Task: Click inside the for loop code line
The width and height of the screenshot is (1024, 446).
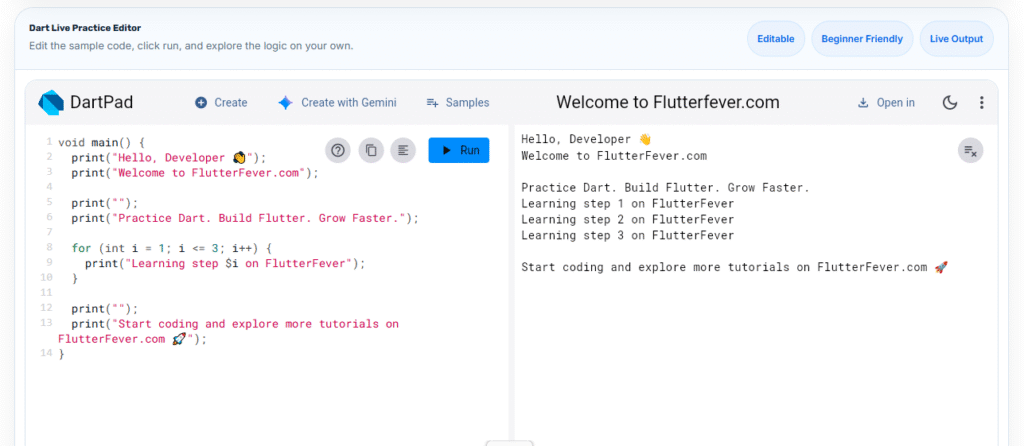Action: tap(170, 247)
